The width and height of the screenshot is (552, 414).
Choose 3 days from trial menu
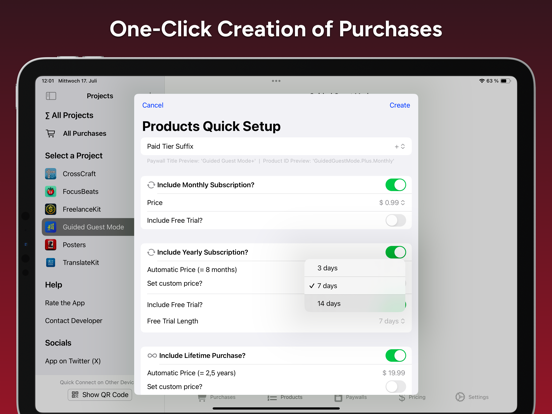click(x=355, y=268)
